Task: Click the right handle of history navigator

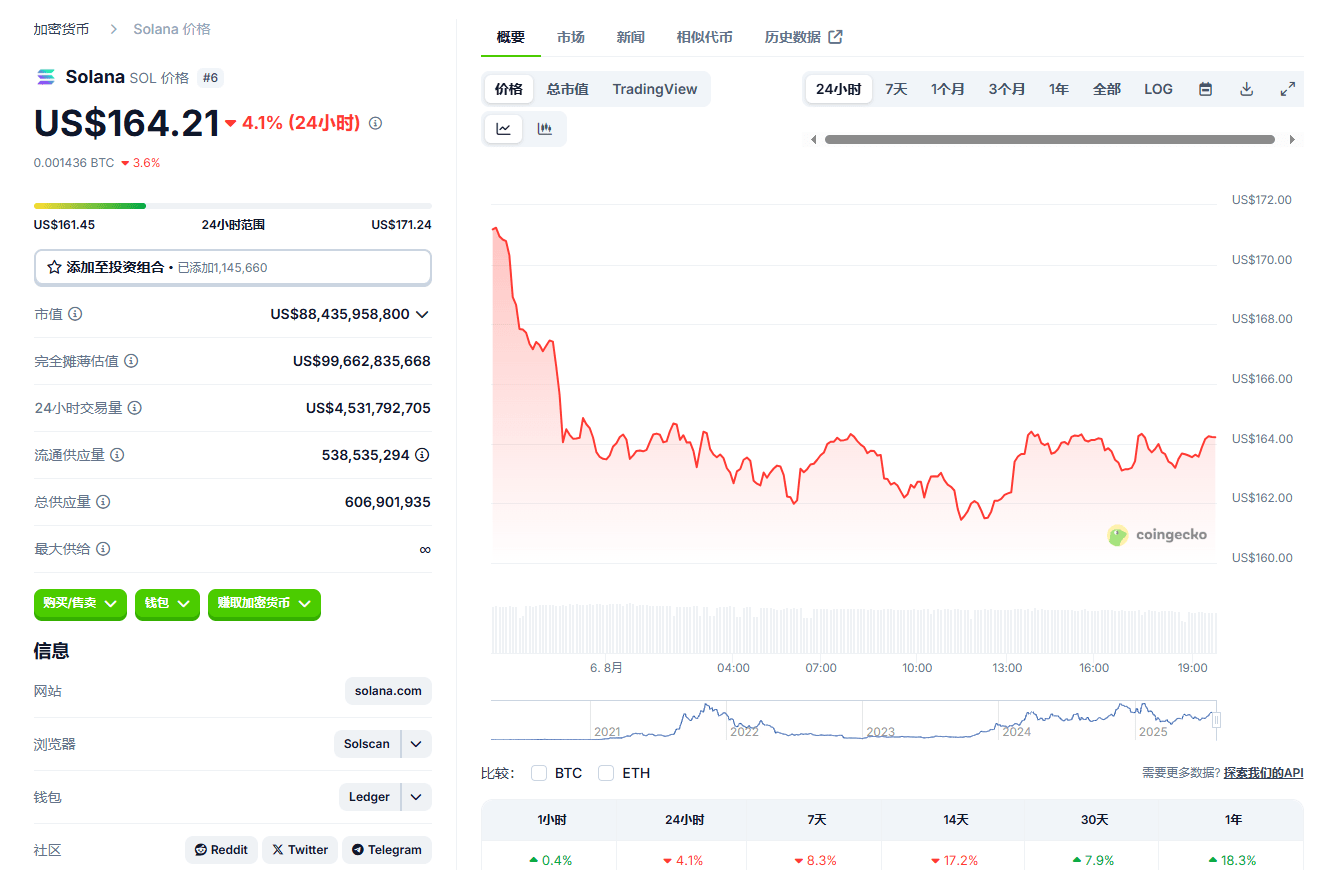Action: pos(1217,720)
